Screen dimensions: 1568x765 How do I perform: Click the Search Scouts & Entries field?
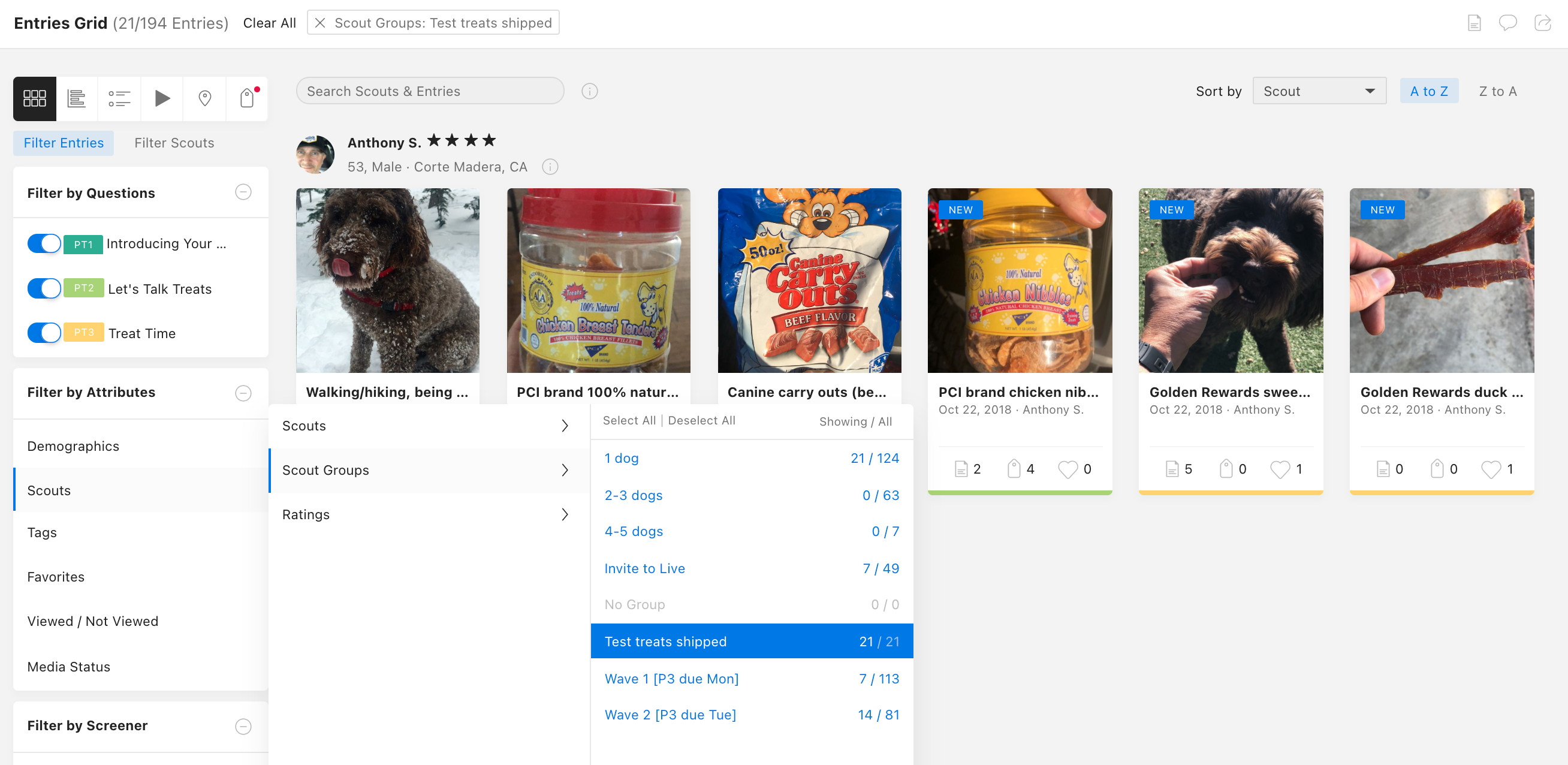pyautogui.click(x=429, y=91)
